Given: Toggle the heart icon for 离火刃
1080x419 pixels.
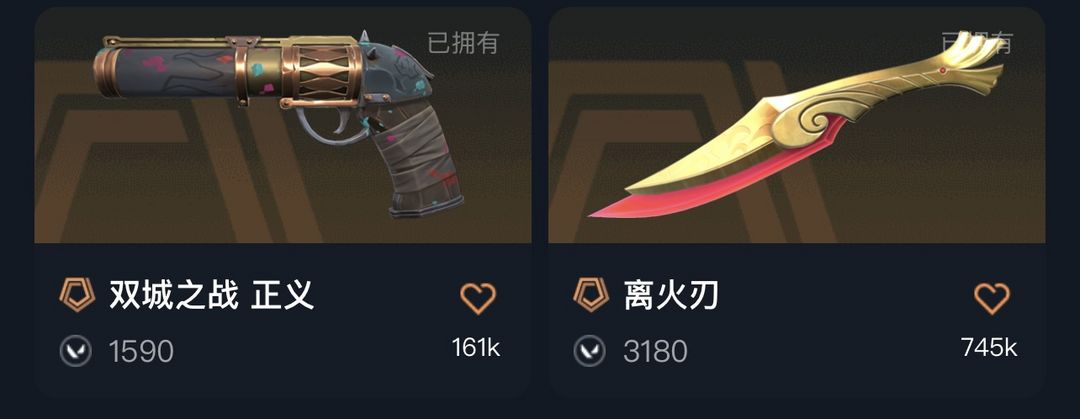Looking at the screenshot, I should point(992,298).
